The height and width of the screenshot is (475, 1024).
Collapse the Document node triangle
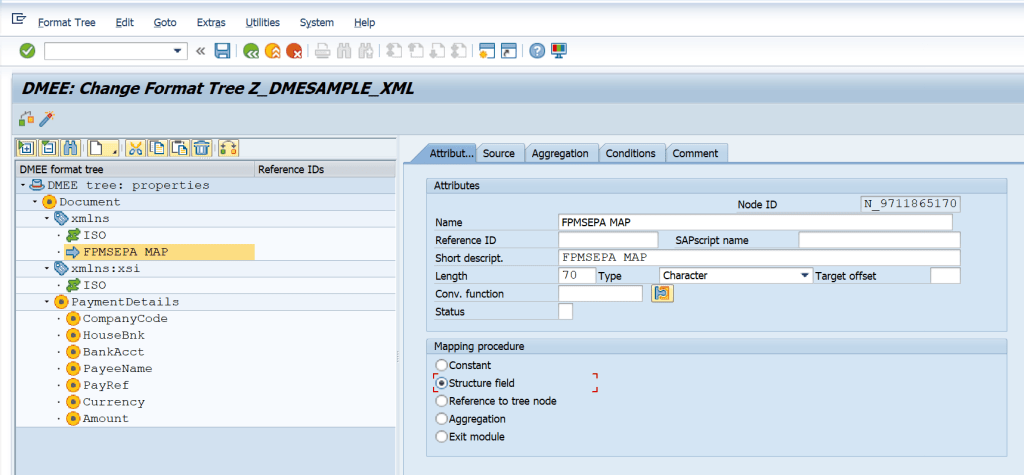click(x=35, y=203)
